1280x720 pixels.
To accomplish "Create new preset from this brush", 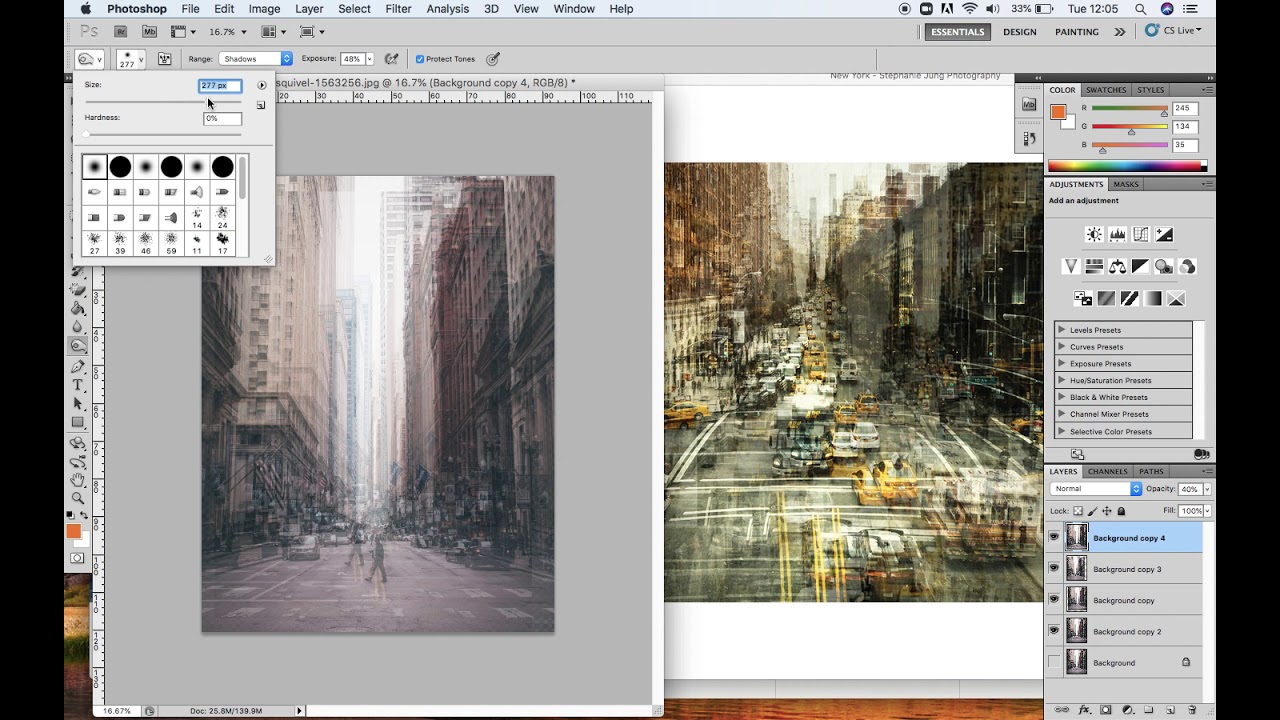I will point(261,105).
